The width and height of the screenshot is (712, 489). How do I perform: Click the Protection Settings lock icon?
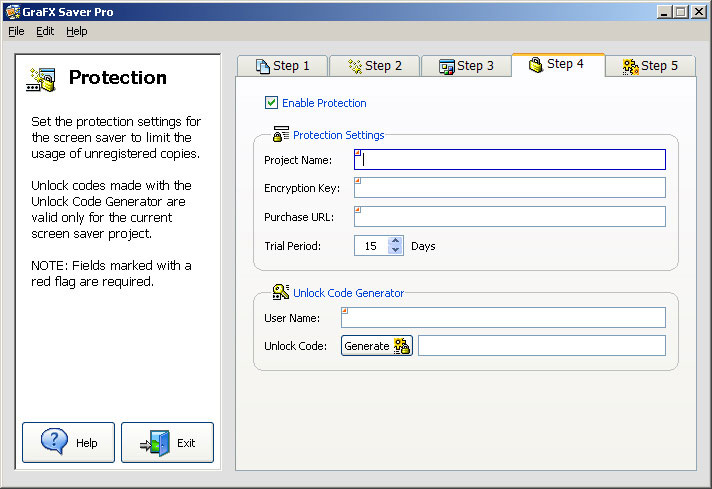(x=281, y=134)
